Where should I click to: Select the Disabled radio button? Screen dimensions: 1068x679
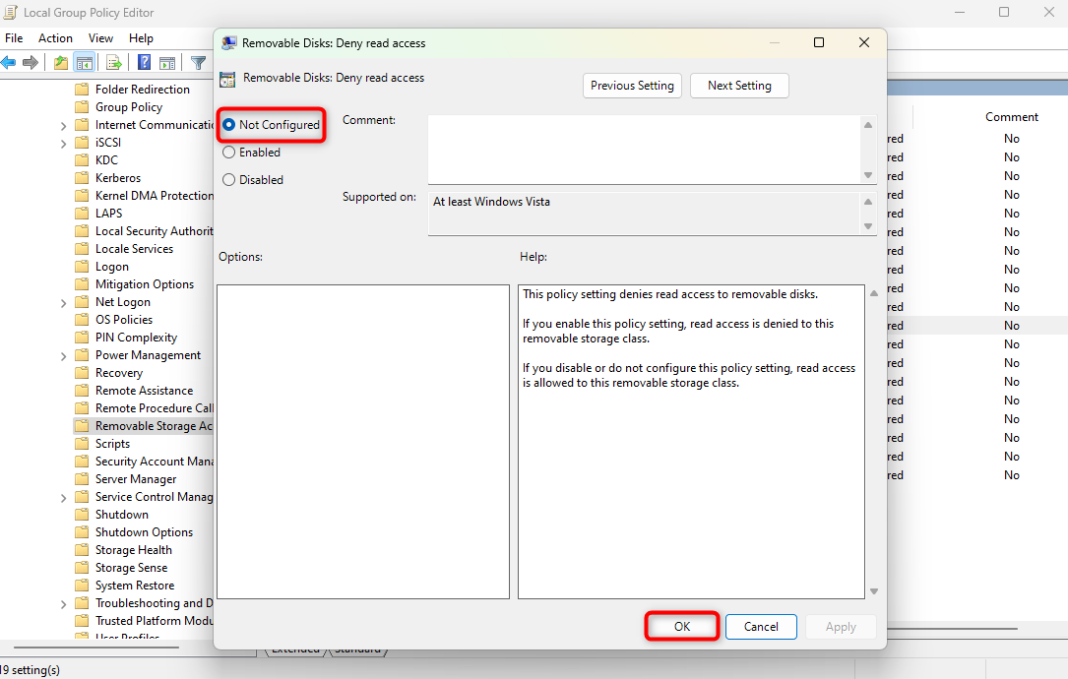(230, 179)
